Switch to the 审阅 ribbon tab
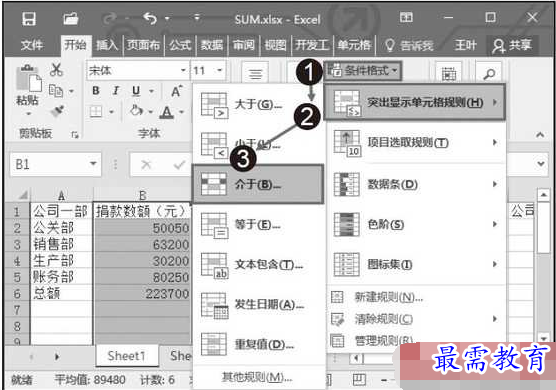The width and height of the screenshot is (556, 390). (x=244, y=45)
